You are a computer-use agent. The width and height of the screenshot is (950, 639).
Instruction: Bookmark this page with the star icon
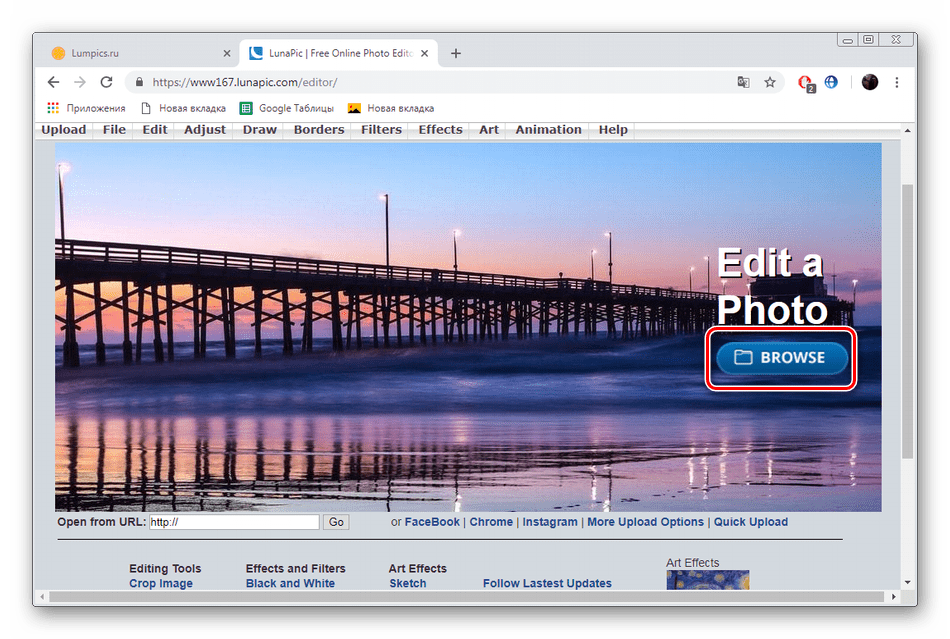(770, 82)
